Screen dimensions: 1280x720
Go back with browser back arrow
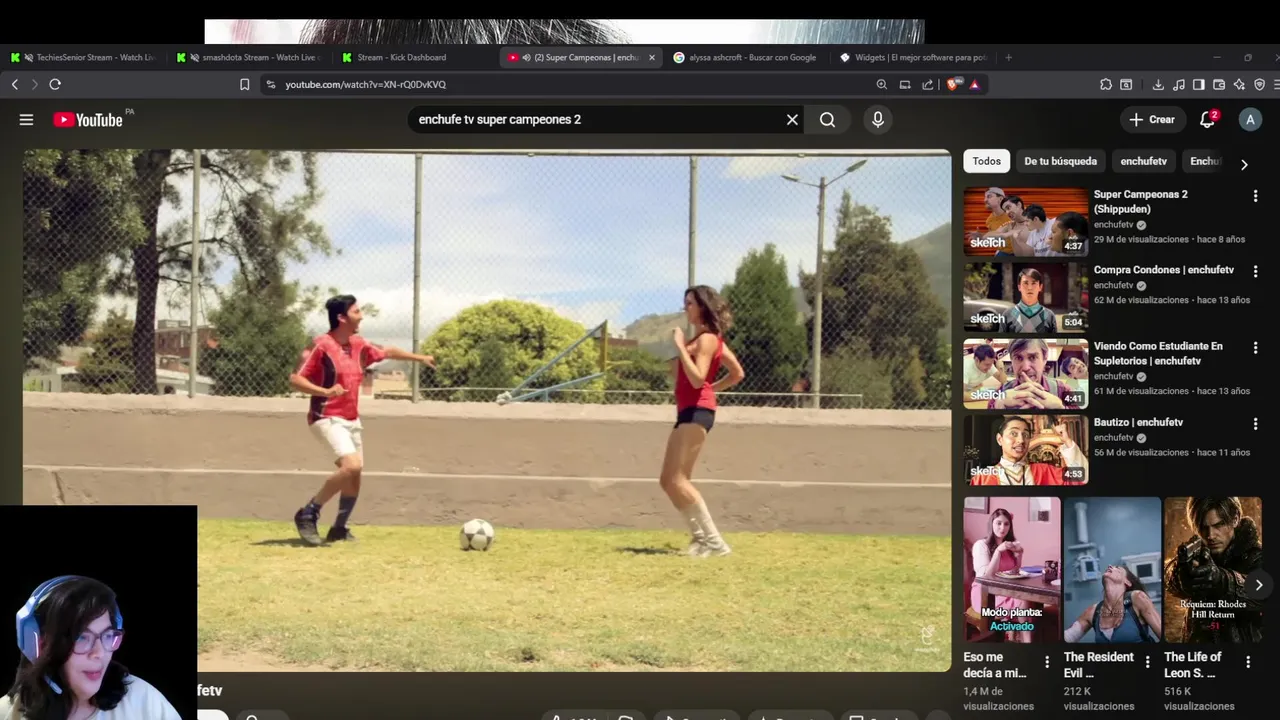[14, 85]
